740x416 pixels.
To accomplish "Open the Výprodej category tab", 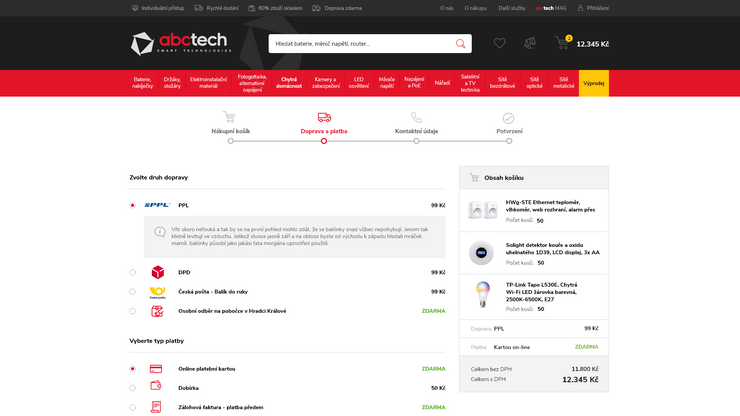I will pyautogui.click(x=594, y=83).
